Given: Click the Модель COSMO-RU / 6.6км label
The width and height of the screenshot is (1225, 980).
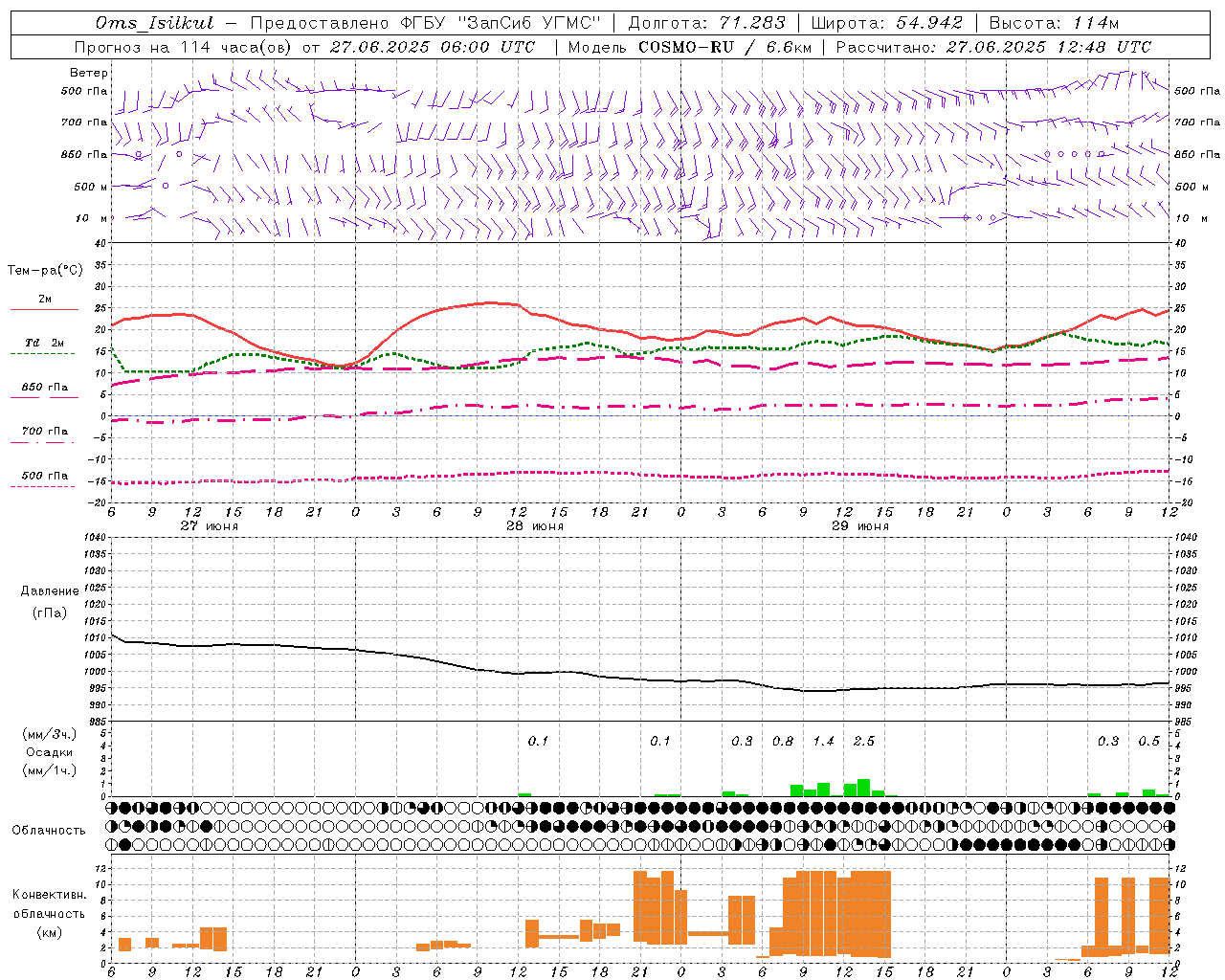Looking at the screenshot, I should [688, 47].
